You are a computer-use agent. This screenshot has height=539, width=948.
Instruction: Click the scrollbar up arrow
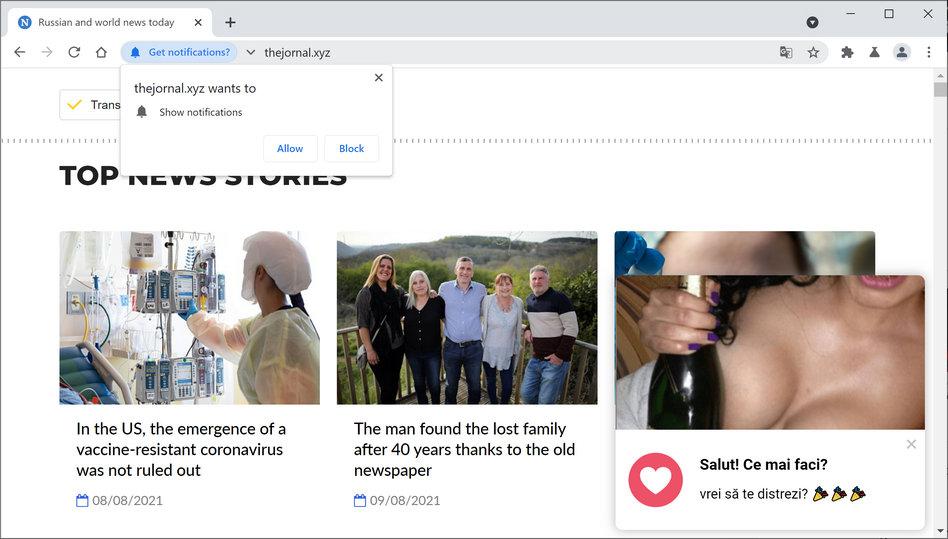click(x=940, y=76)
